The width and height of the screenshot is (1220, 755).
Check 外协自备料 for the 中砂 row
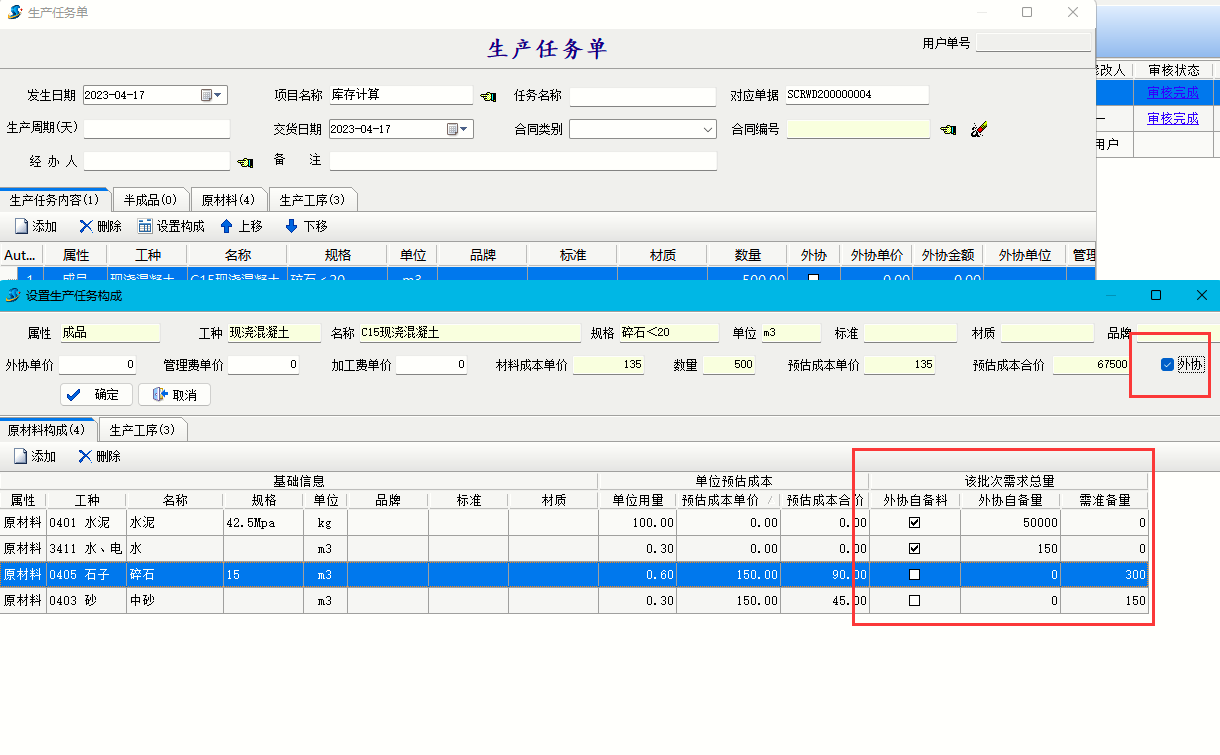pos(914,600)
